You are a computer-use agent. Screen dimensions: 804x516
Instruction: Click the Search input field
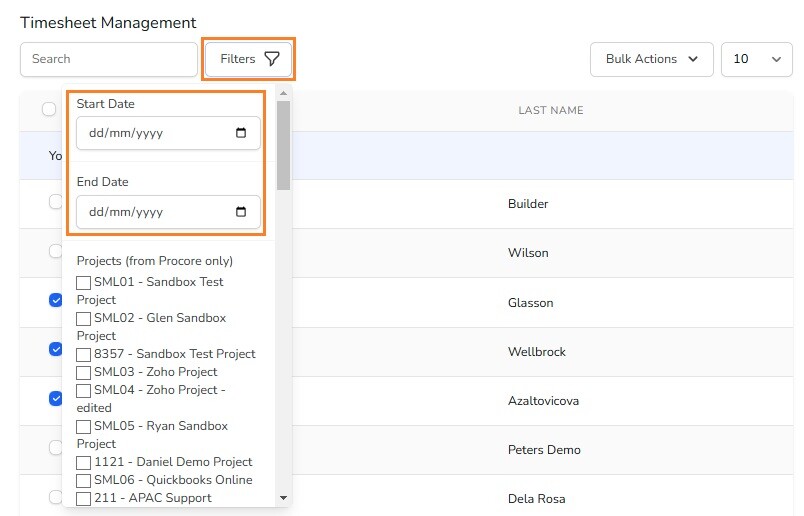(x=109, y=59)
